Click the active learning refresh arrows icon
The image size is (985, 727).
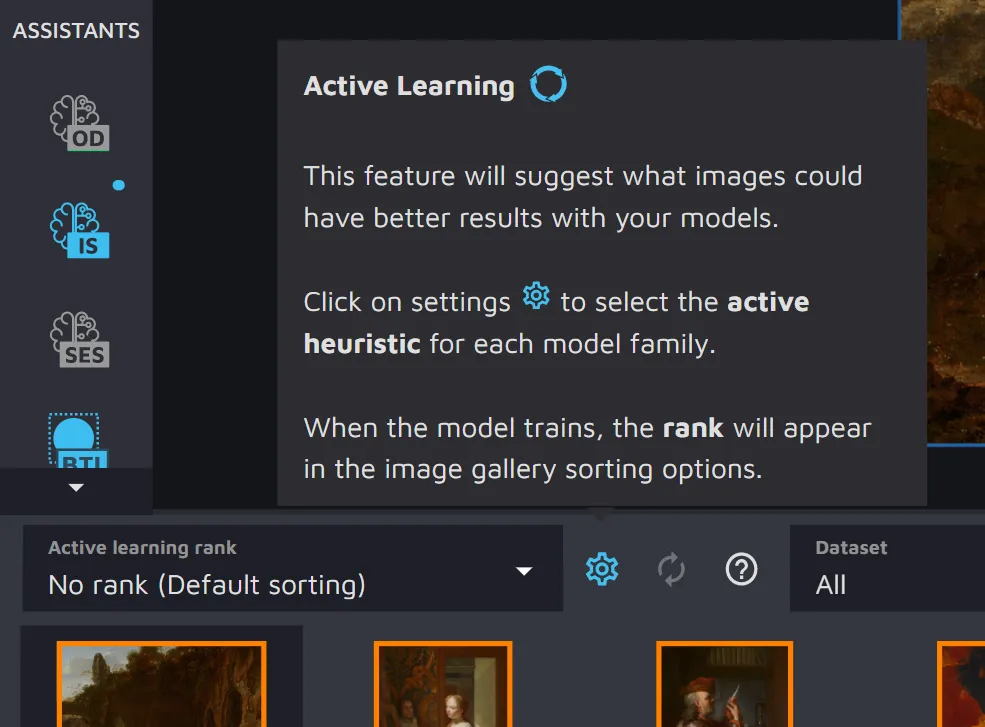(x=671, y=569)
